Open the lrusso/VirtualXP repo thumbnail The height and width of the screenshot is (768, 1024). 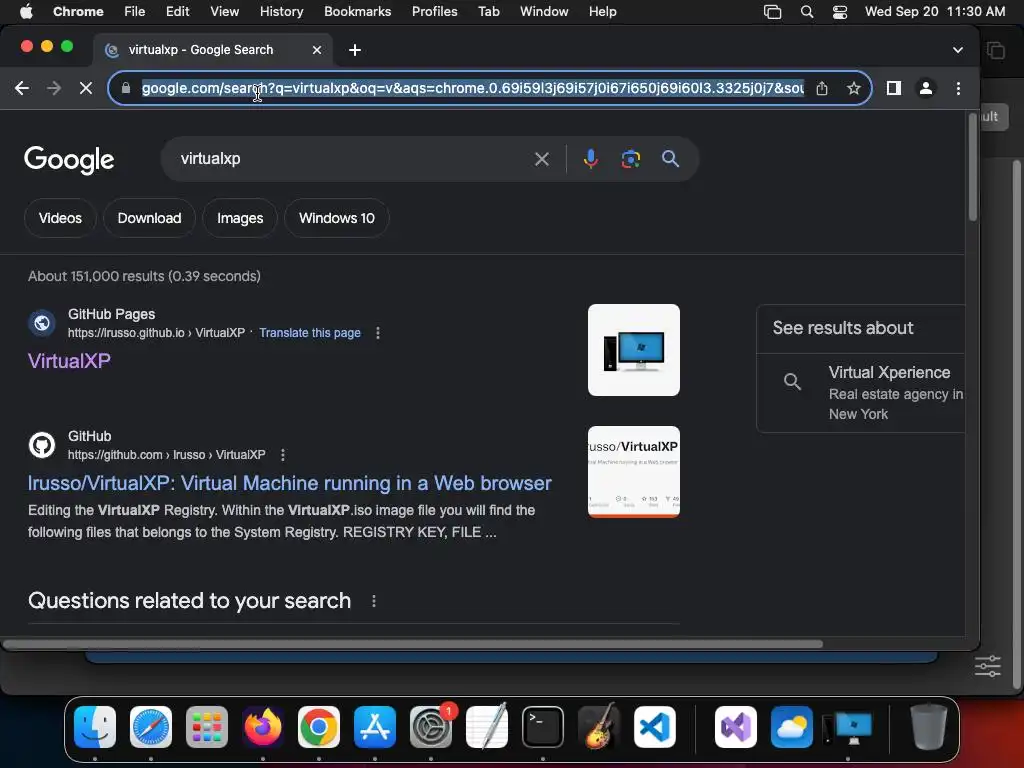click(x=633, y=472)
